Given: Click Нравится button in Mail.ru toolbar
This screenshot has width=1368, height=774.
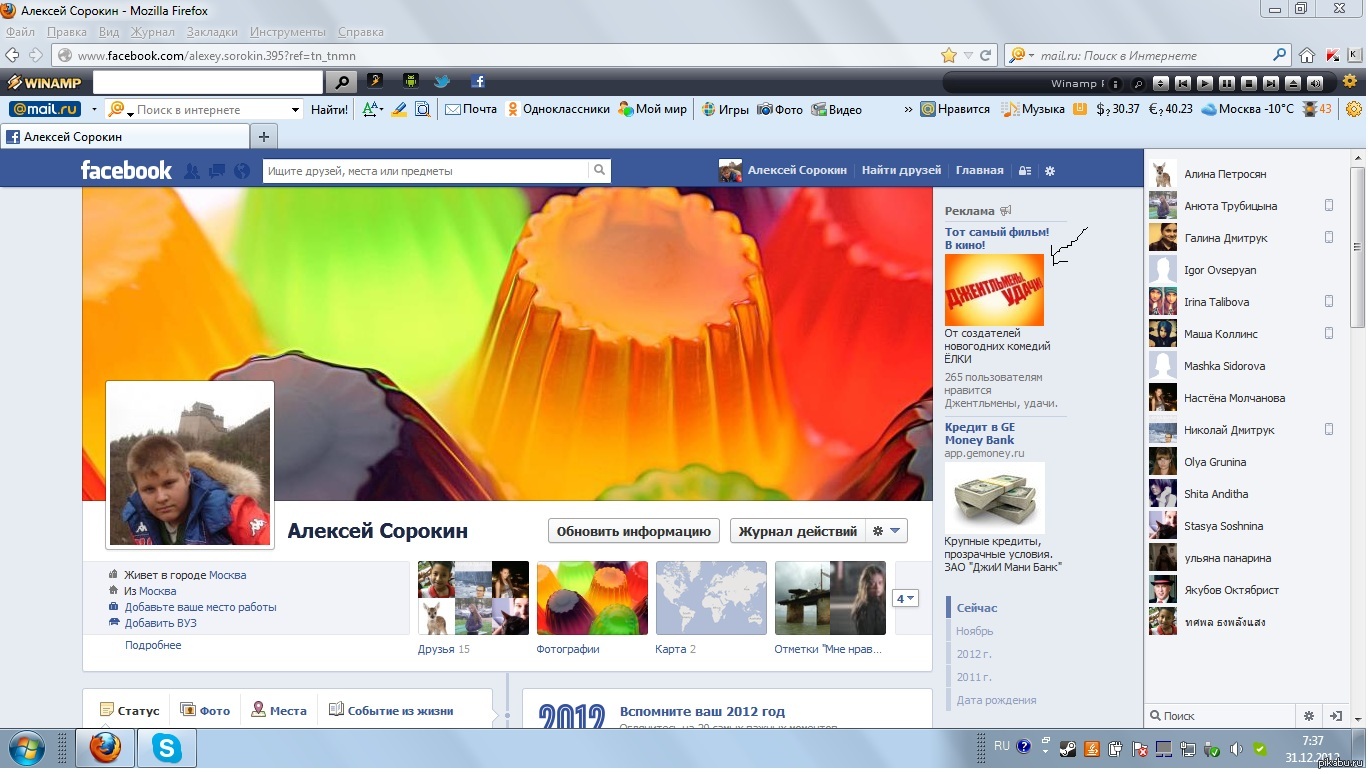Looking at the screenshot, I should 956,109.
